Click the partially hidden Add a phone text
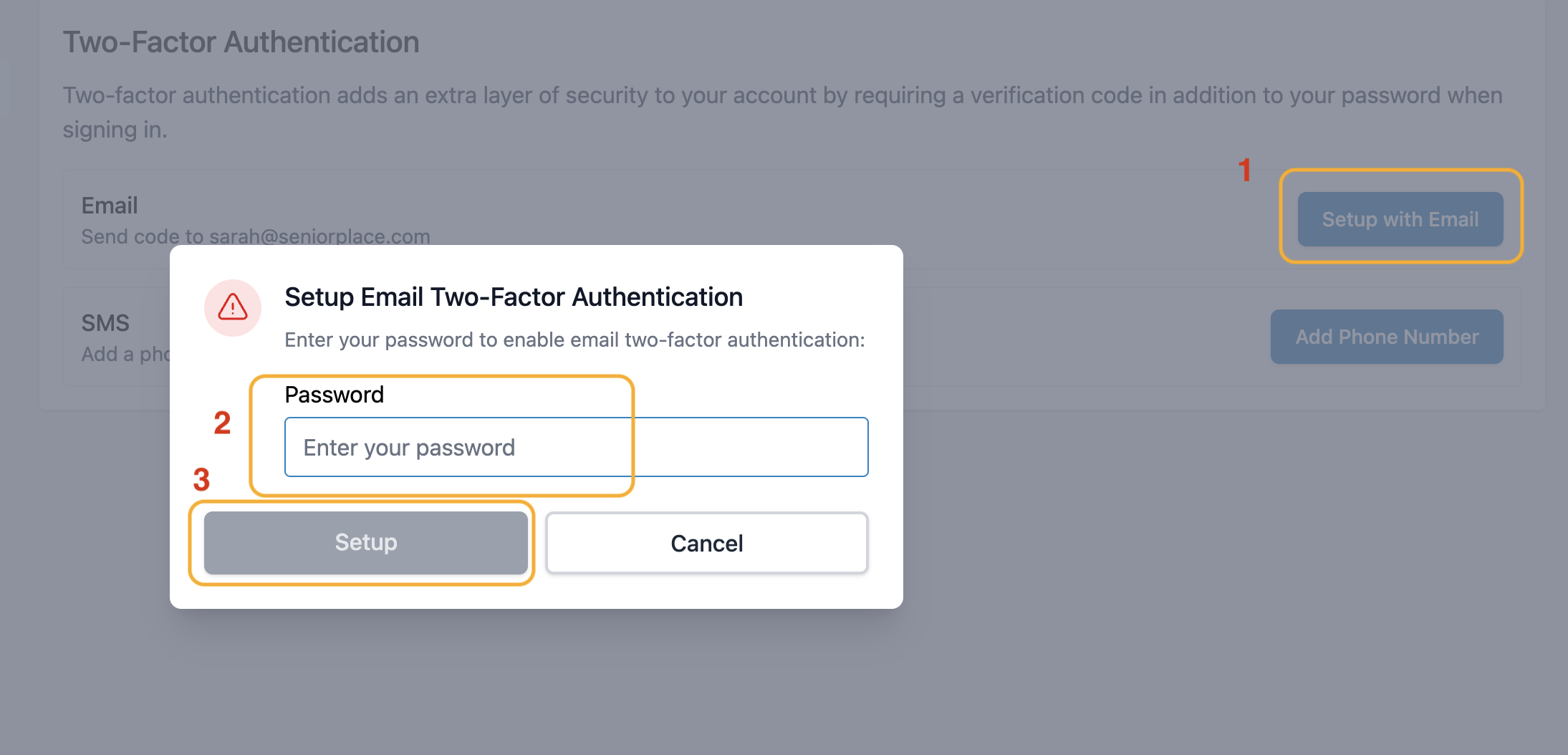Screen dimensions: 1568x755 click(x=125, y=354)
